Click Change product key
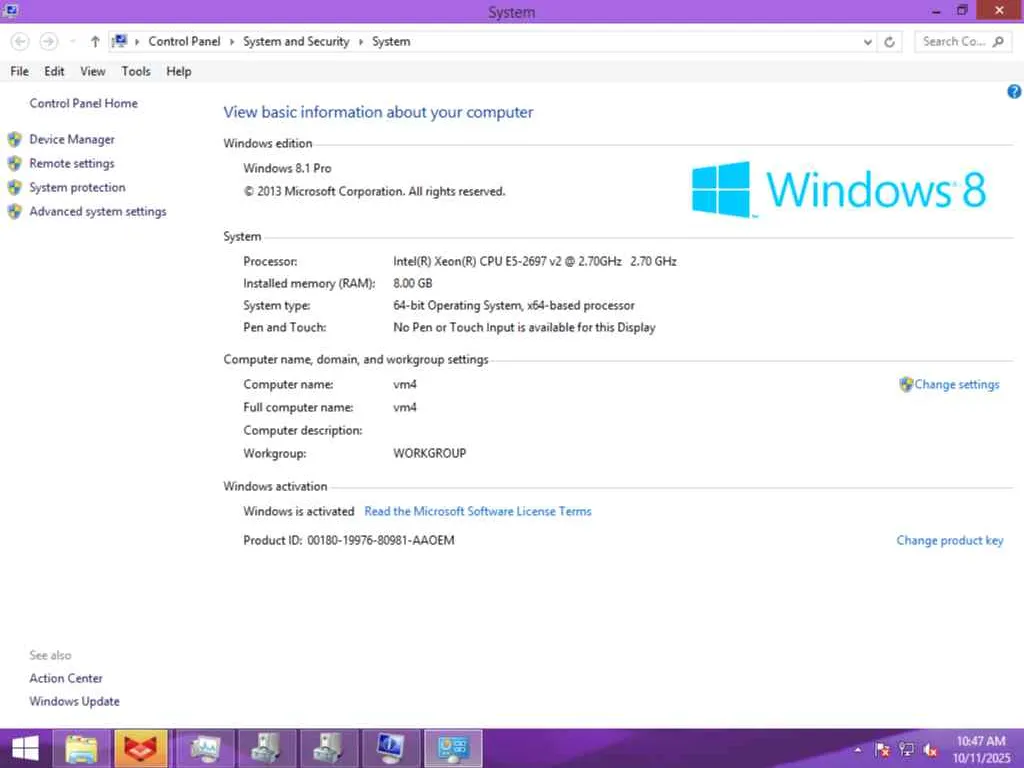The width and height of the screenshot is (1024, 768). [950, 540]
